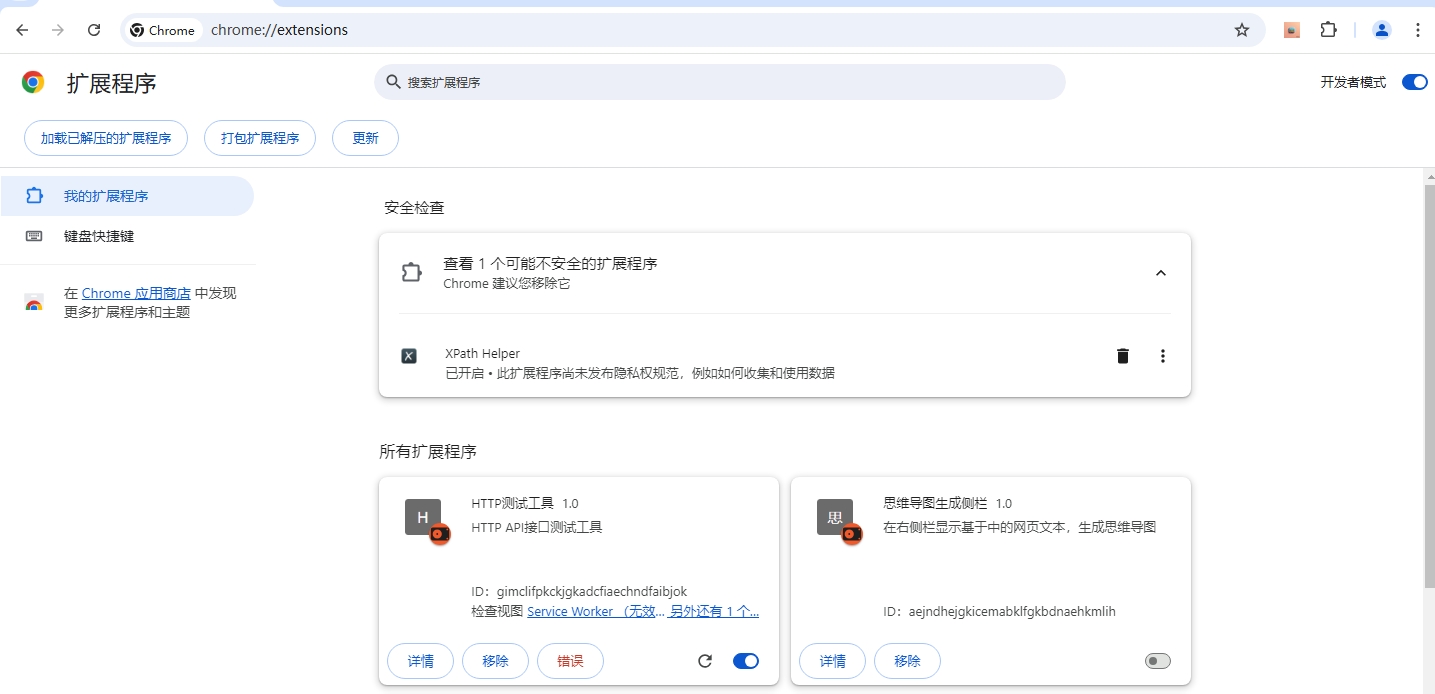This screenshot has width=1435, height=694.
Task: Click the Chrome site-info chip in address bar
Action: (162, 30)
